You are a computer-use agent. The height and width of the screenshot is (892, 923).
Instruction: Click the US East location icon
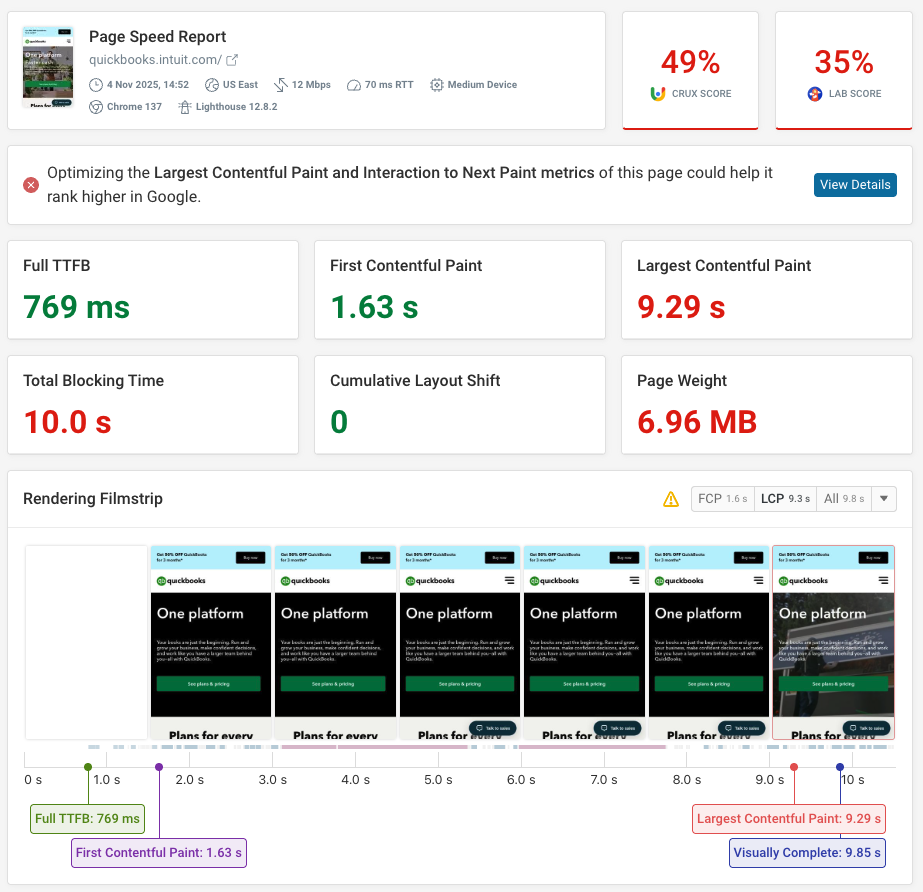point(211,84)
